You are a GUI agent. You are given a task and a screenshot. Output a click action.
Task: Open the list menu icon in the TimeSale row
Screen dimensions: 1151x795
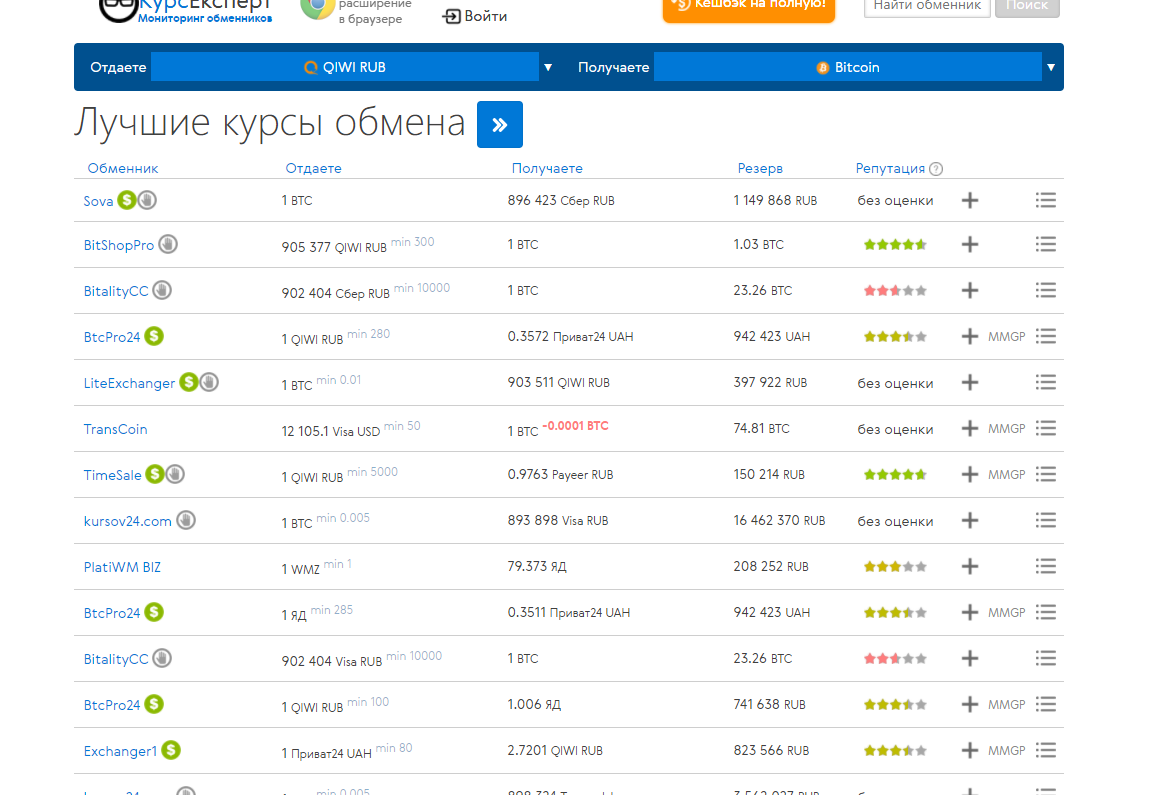tap(1046, 474)
